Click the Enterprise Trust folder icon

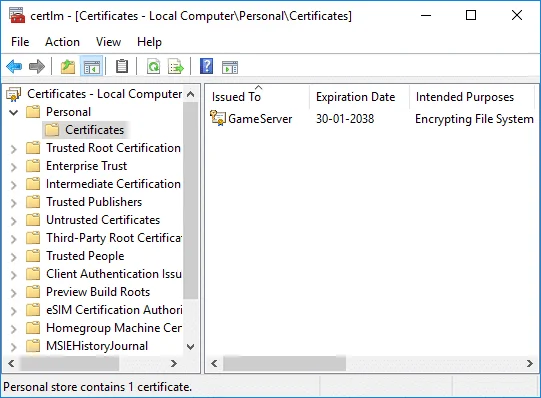tap(33, 166)
